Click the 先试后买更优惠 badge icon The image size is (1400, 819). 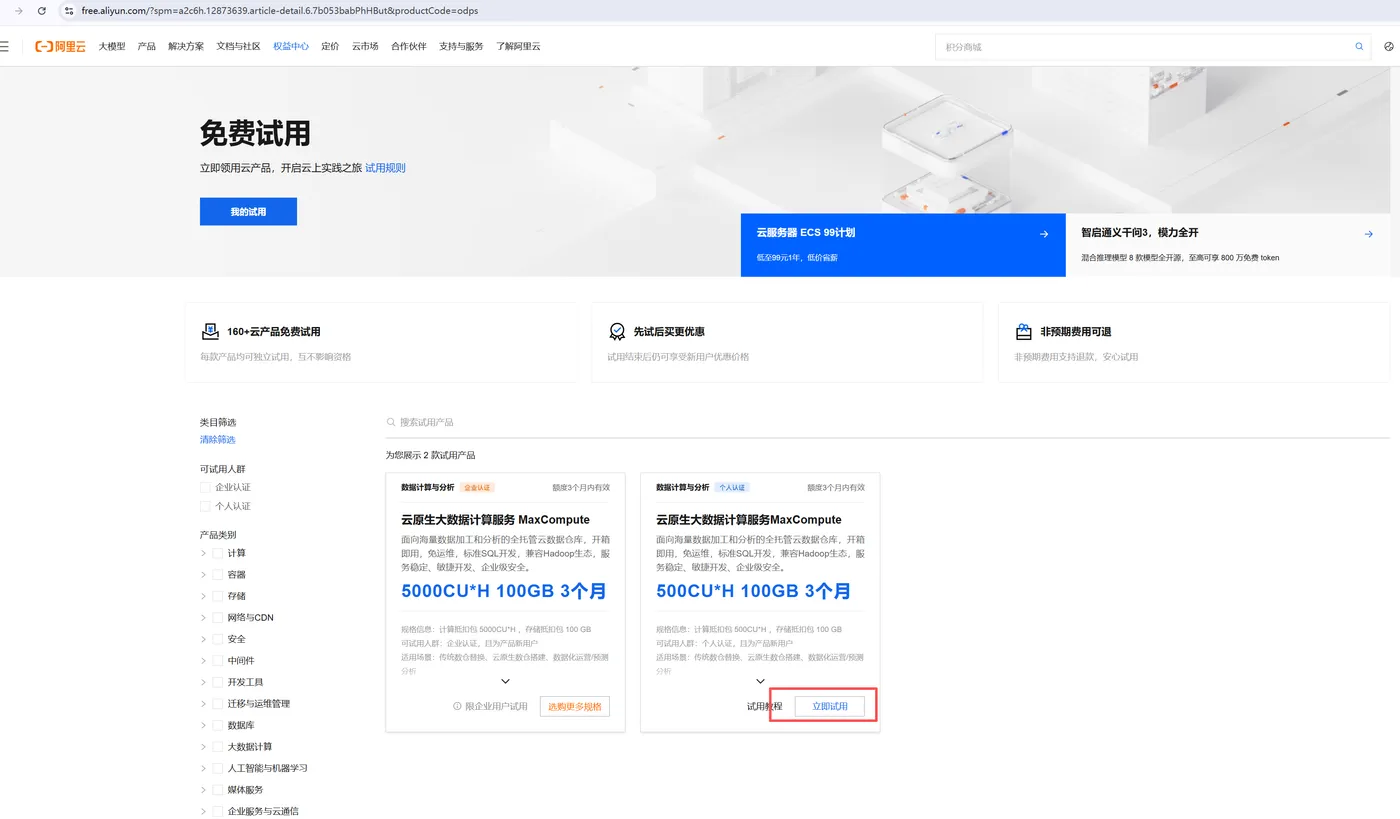coord(617,331)
